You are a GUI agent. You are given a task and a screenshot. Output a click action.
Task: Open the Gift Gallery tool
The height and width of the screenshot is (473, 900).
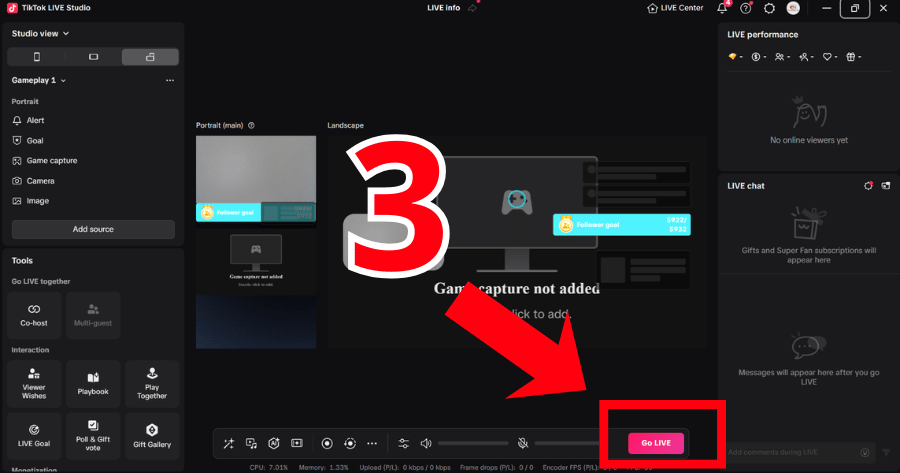(x=152, y=436)
